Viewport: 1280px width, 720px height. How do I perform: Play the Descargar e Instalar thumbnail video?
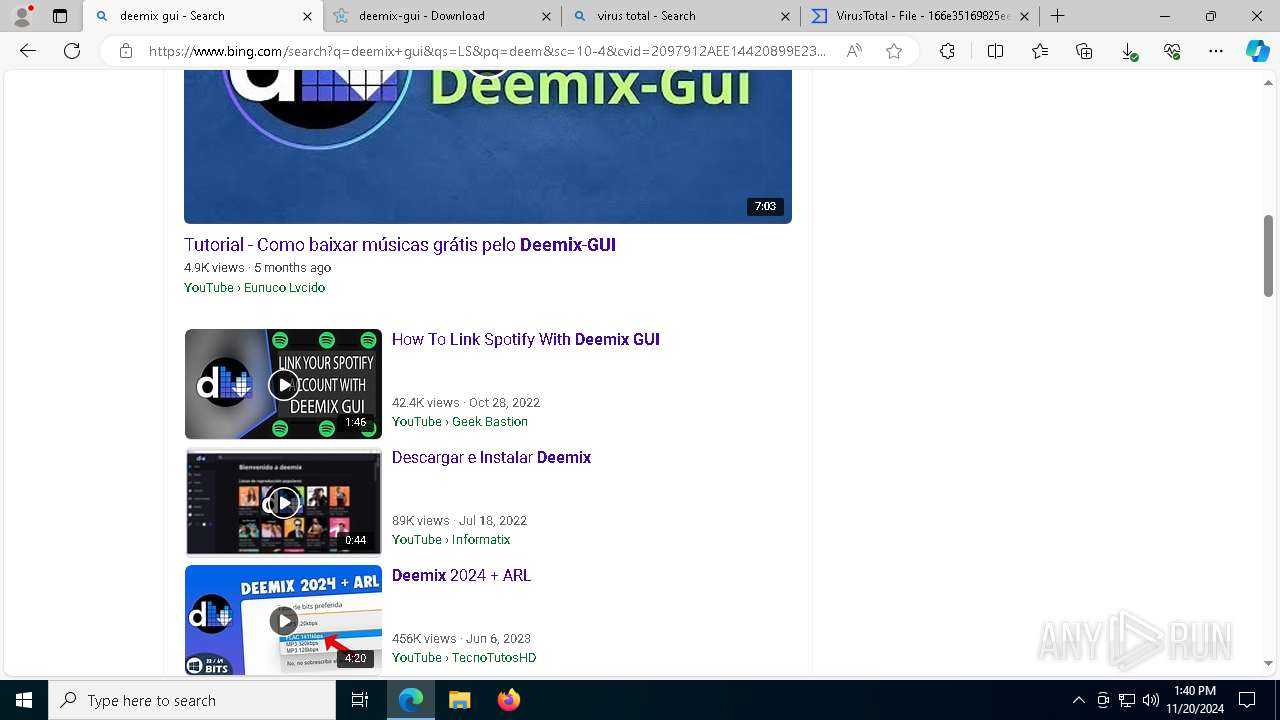tap(283, 502)
